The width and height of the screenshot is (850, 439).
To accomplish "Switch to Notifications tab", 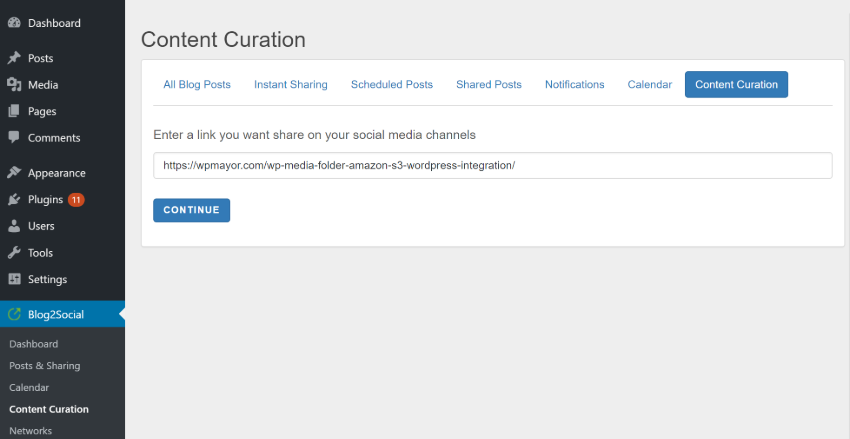I will 575,85.
